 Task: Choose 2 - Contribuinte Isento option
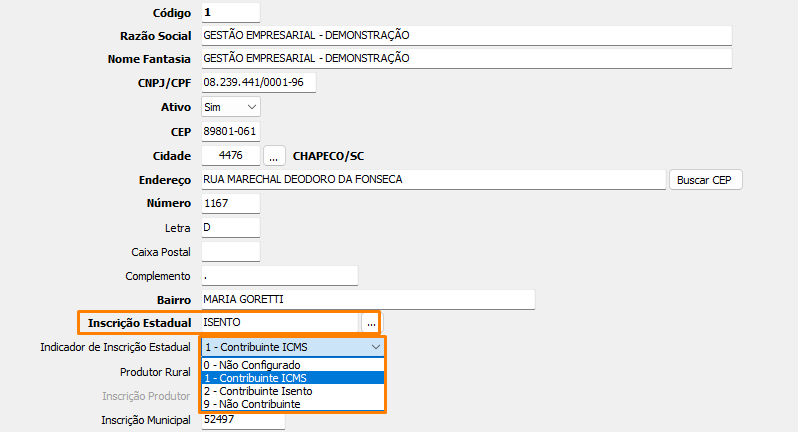[293, 391]
